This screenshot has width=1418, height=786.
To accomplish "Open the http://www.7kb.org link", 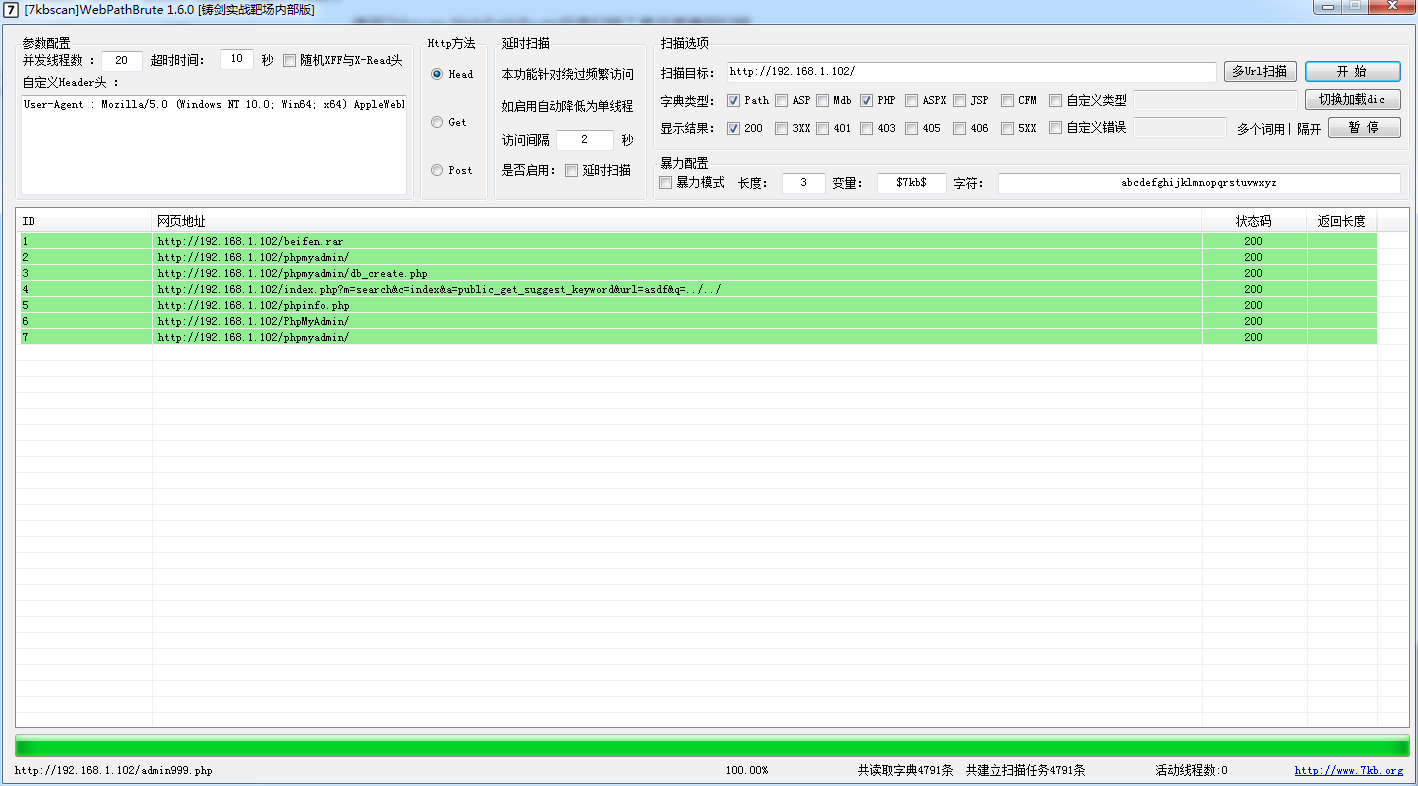I will 1348,771.
